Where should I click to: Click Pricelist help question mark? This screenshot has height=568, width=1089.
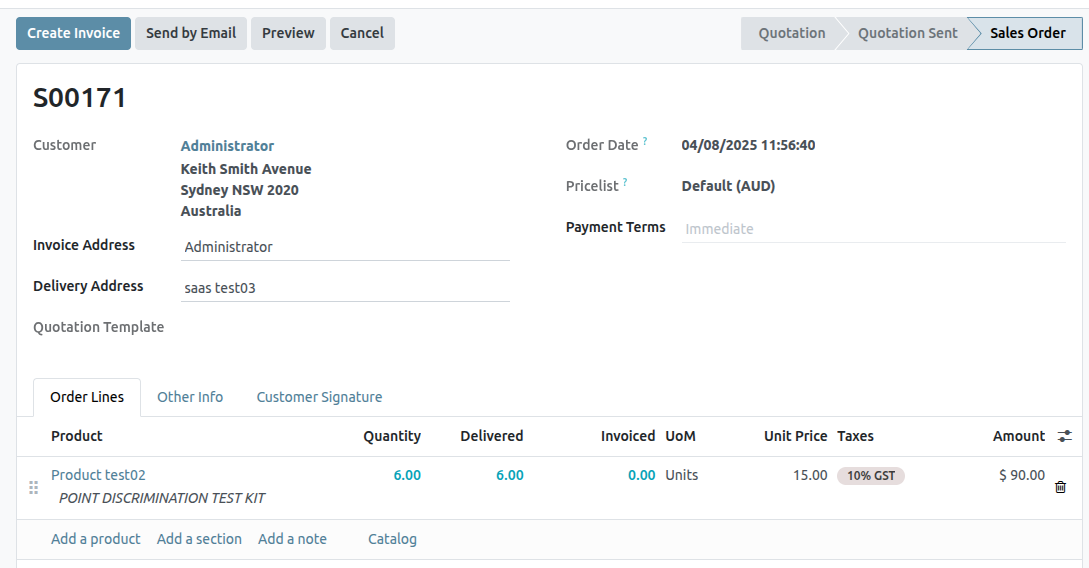pyautogui.click(x=625, y=183)
